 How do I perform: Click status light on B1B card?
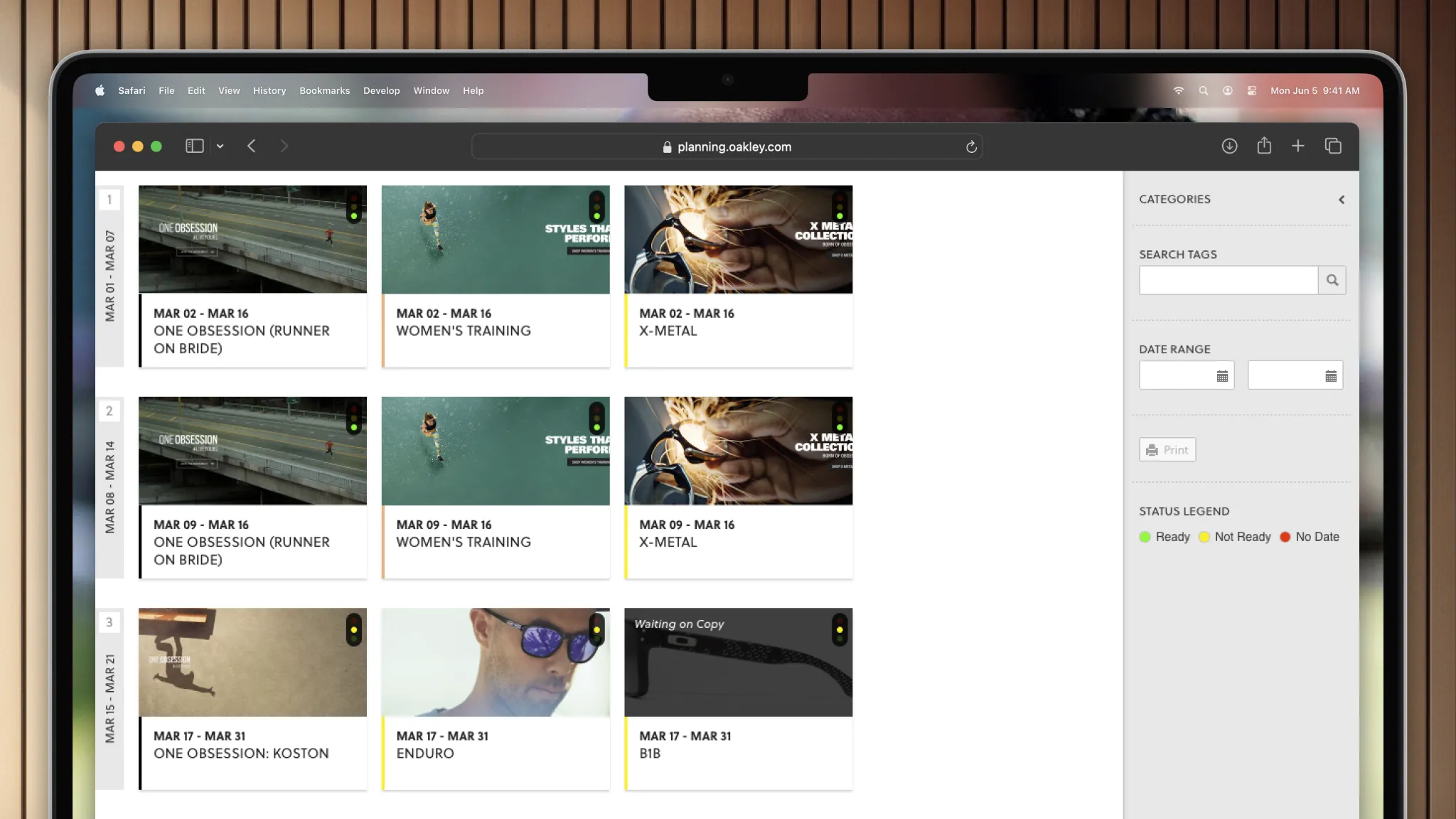[x=840, y=629]
